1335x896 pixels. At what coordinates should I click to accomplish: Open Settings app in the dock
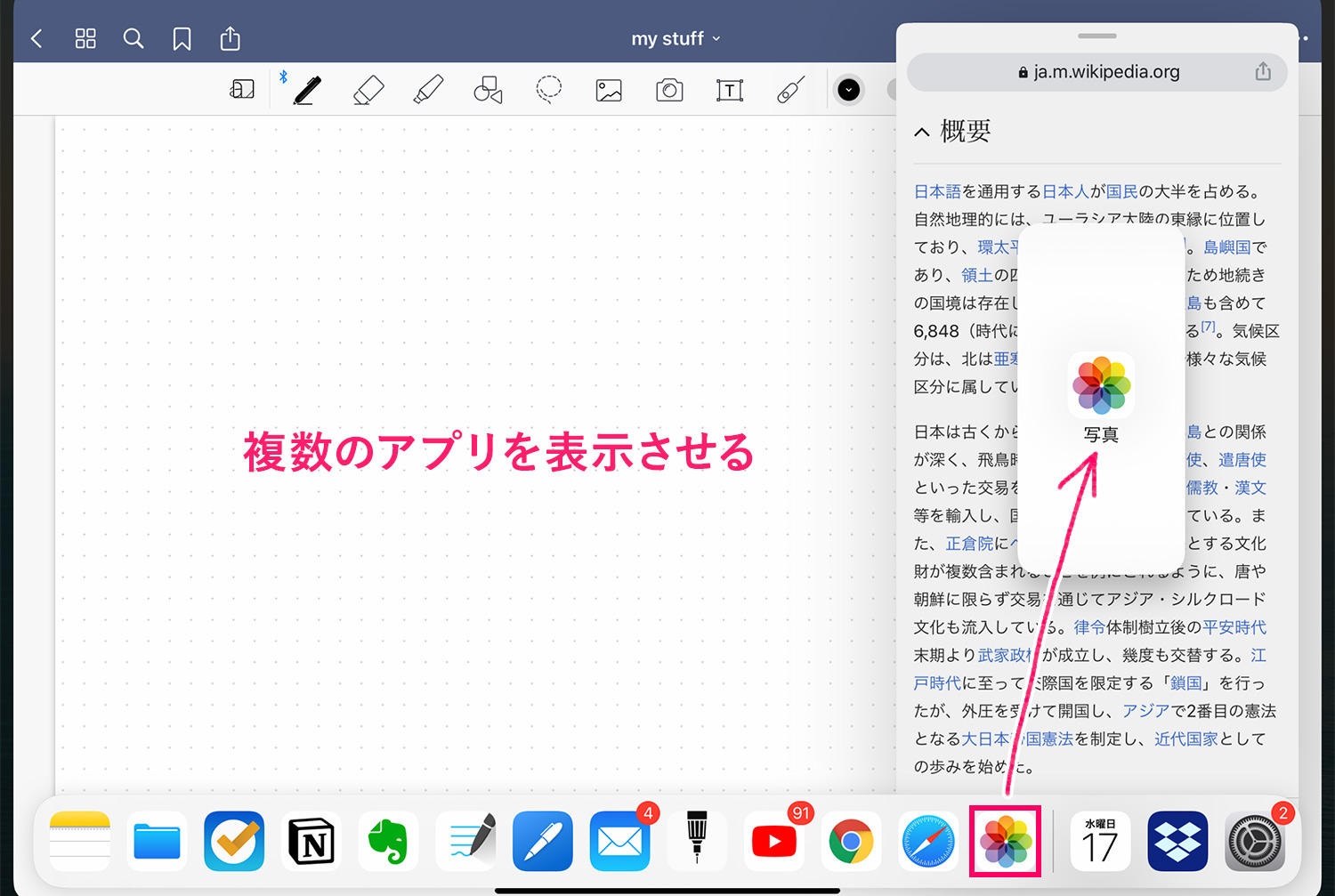pyautogui.click(x=1255, y=841)
